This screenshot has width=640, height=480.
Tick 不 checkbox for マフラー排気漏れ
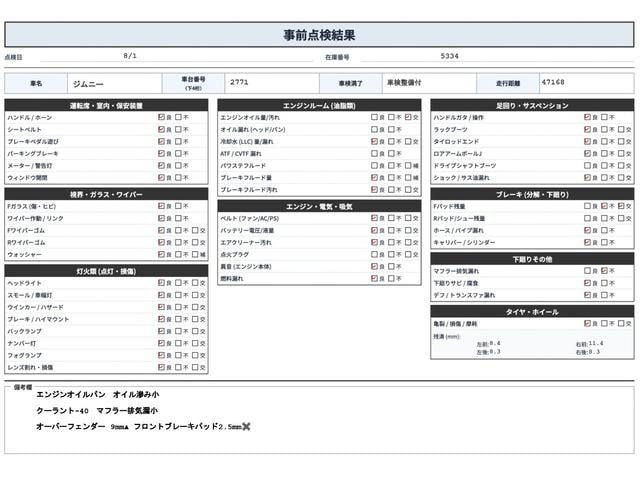(604, 271)
